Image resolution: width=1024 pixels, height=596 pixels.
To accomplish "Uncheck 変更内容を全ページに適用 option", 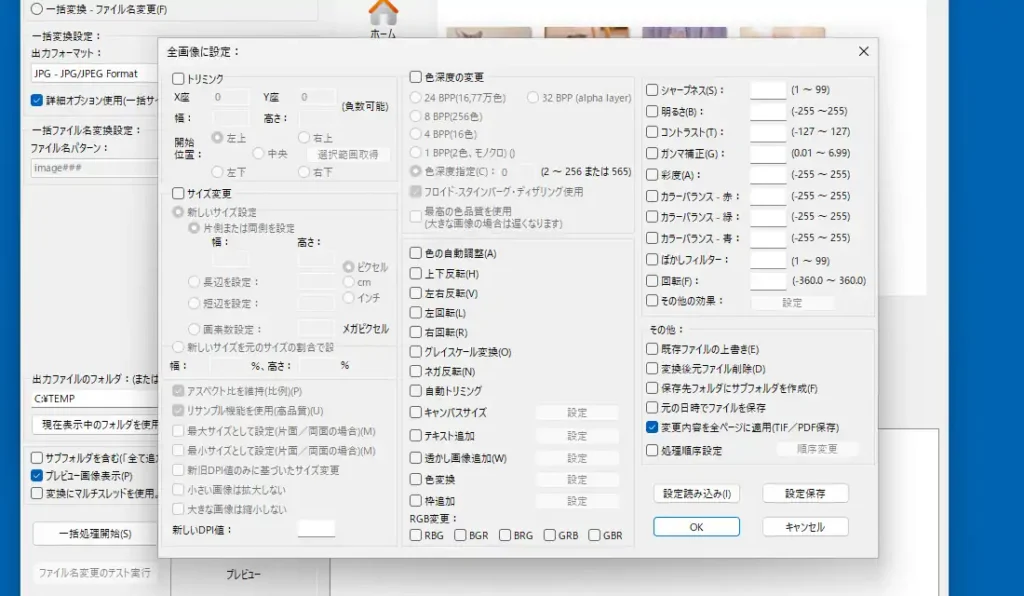I will point(651,427).
